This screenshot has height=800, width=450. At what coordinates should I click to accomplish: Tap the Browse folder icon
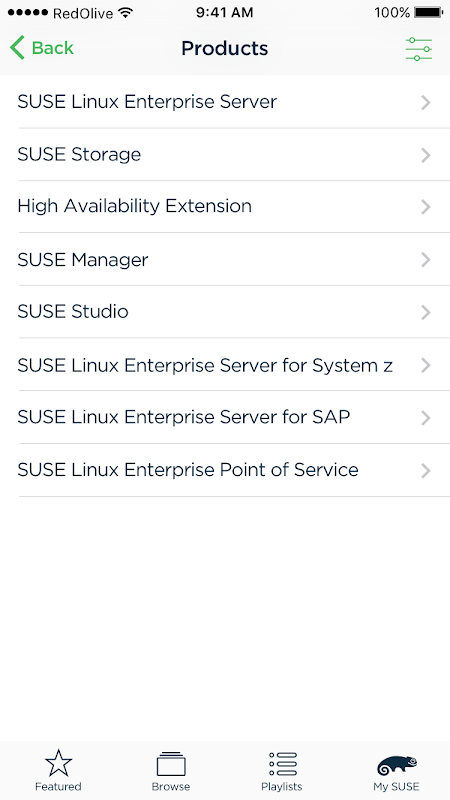tap(171, 764)
